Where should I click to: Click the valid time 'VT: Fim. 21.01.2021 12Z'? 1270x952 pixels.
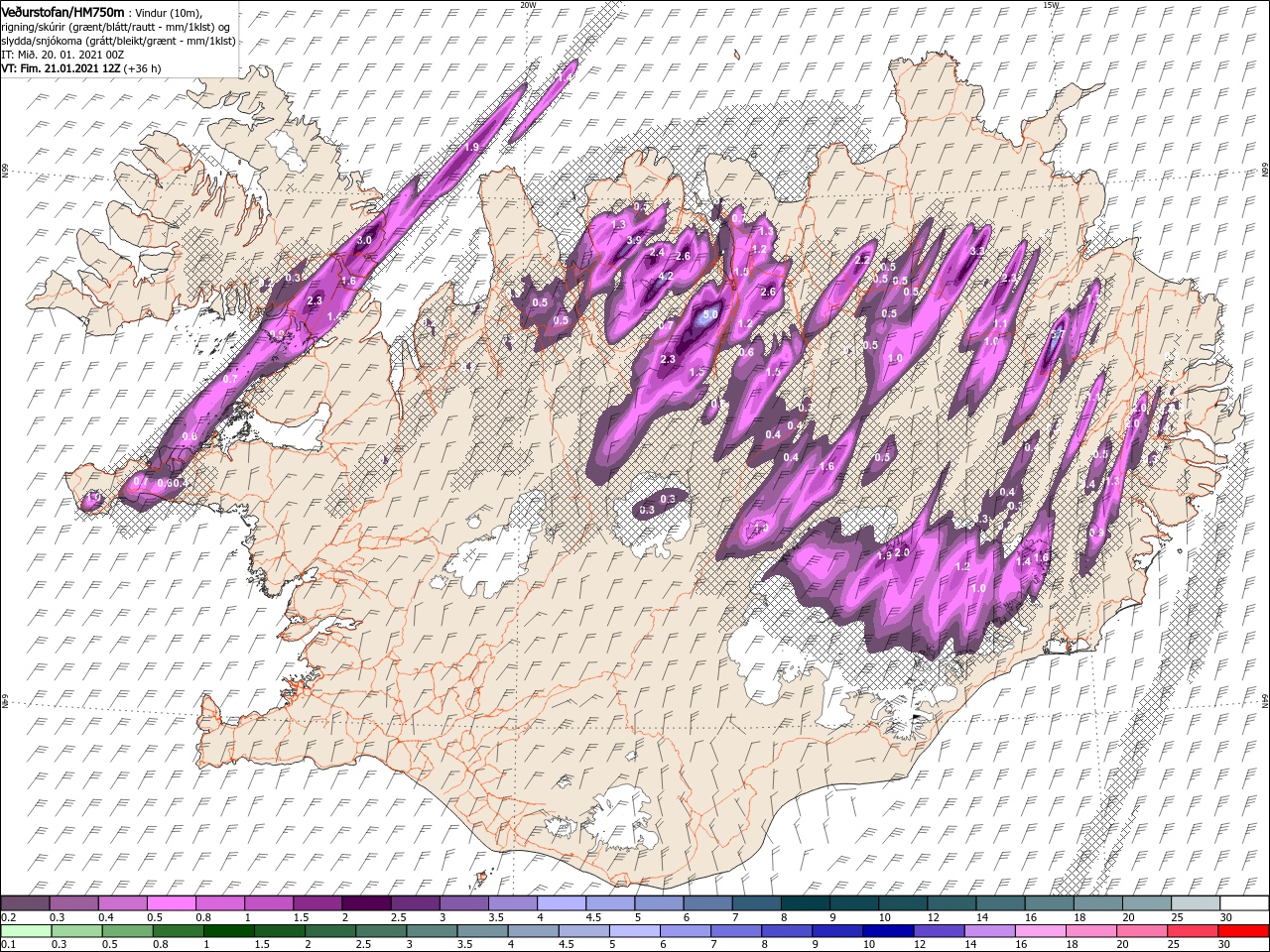[61, 69]
